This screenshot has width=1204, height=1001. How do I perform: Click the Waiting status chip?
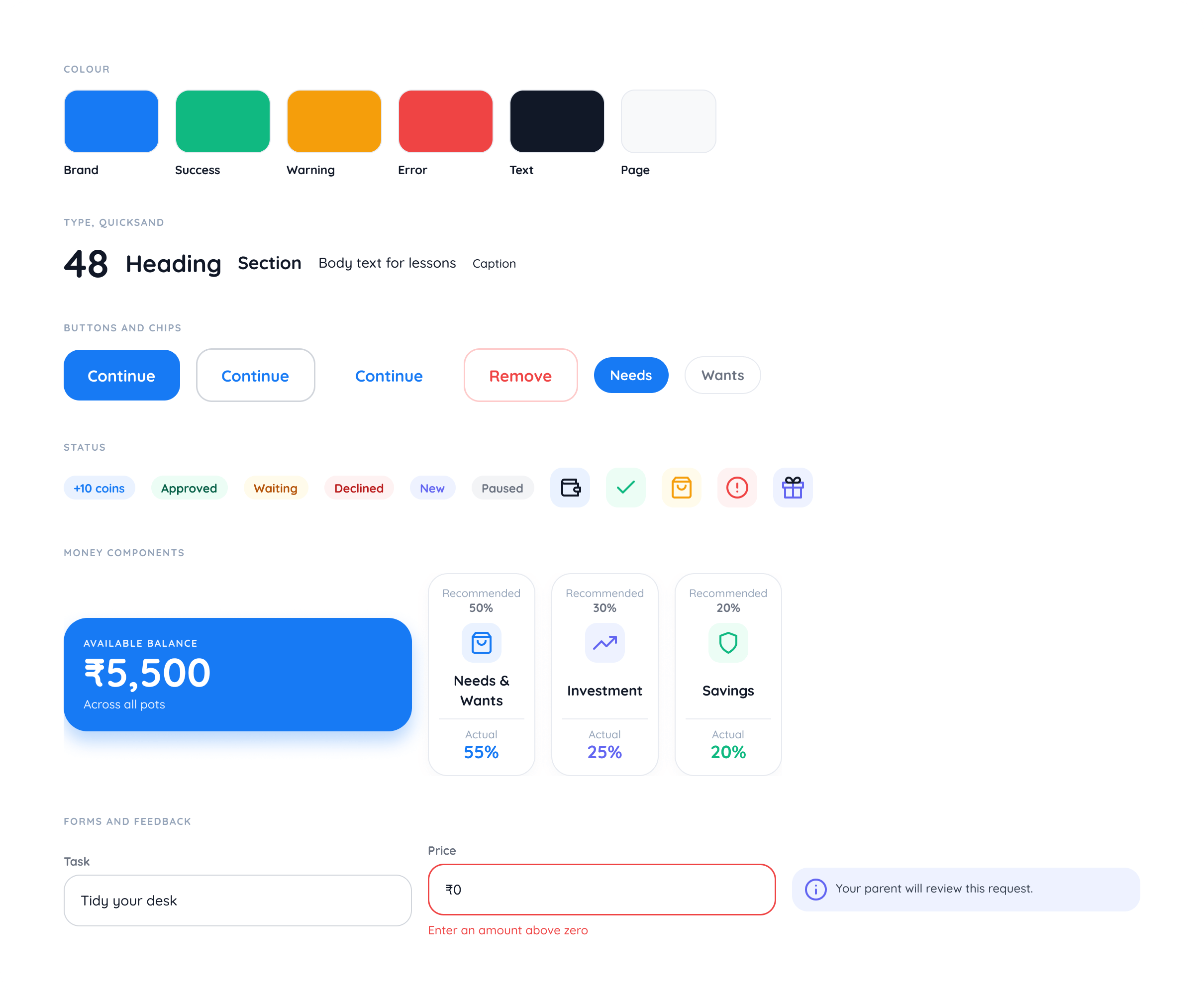coord(276,488)
